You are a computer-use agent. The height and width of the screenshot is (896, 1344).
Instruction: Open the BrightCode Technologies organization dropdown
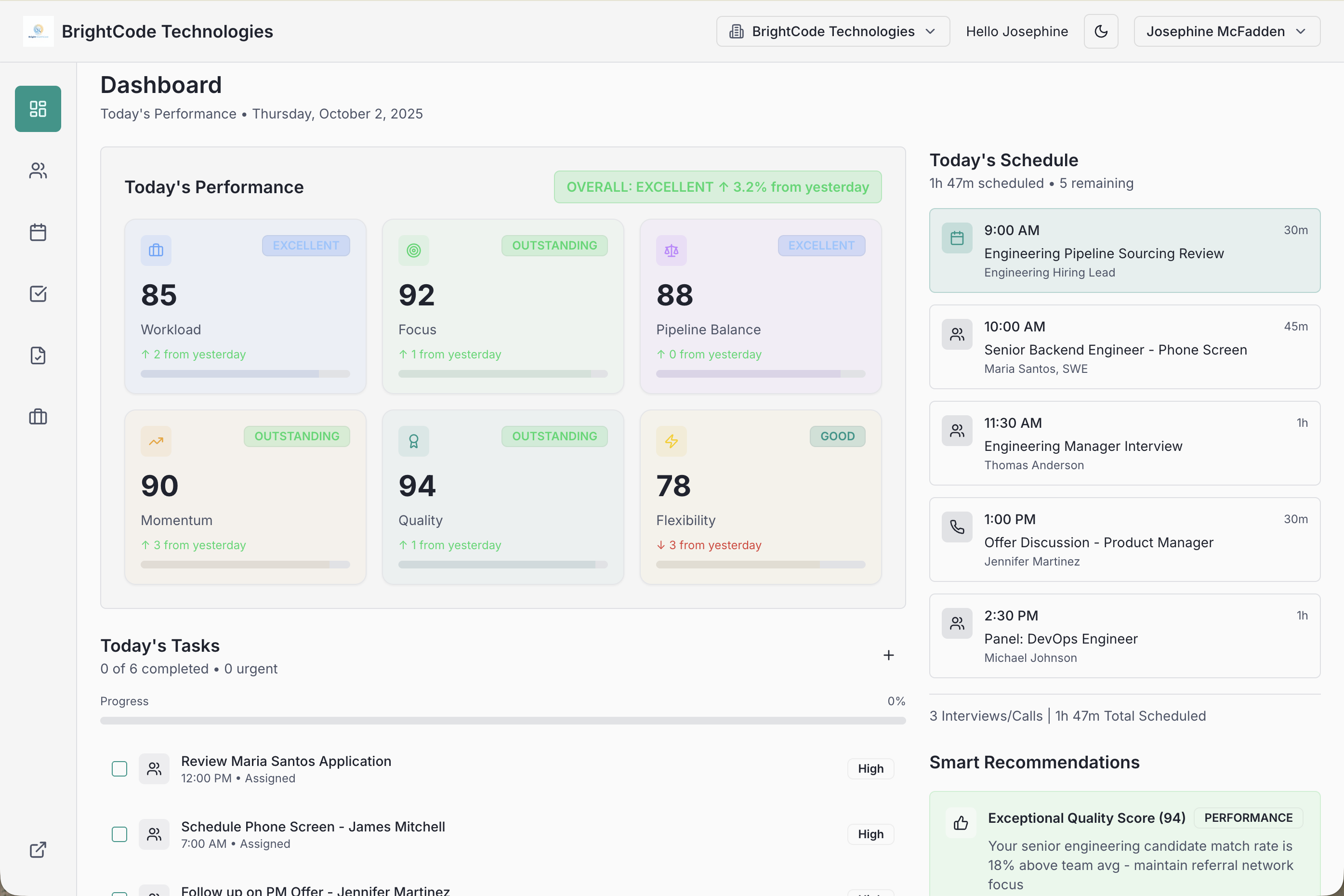832,31
